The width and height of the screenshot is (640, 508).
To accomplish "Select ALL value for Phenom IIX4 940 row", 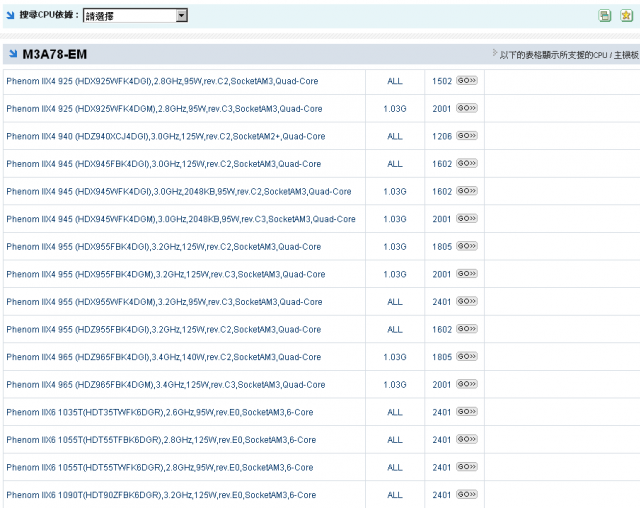I will [x=395, y=136].
